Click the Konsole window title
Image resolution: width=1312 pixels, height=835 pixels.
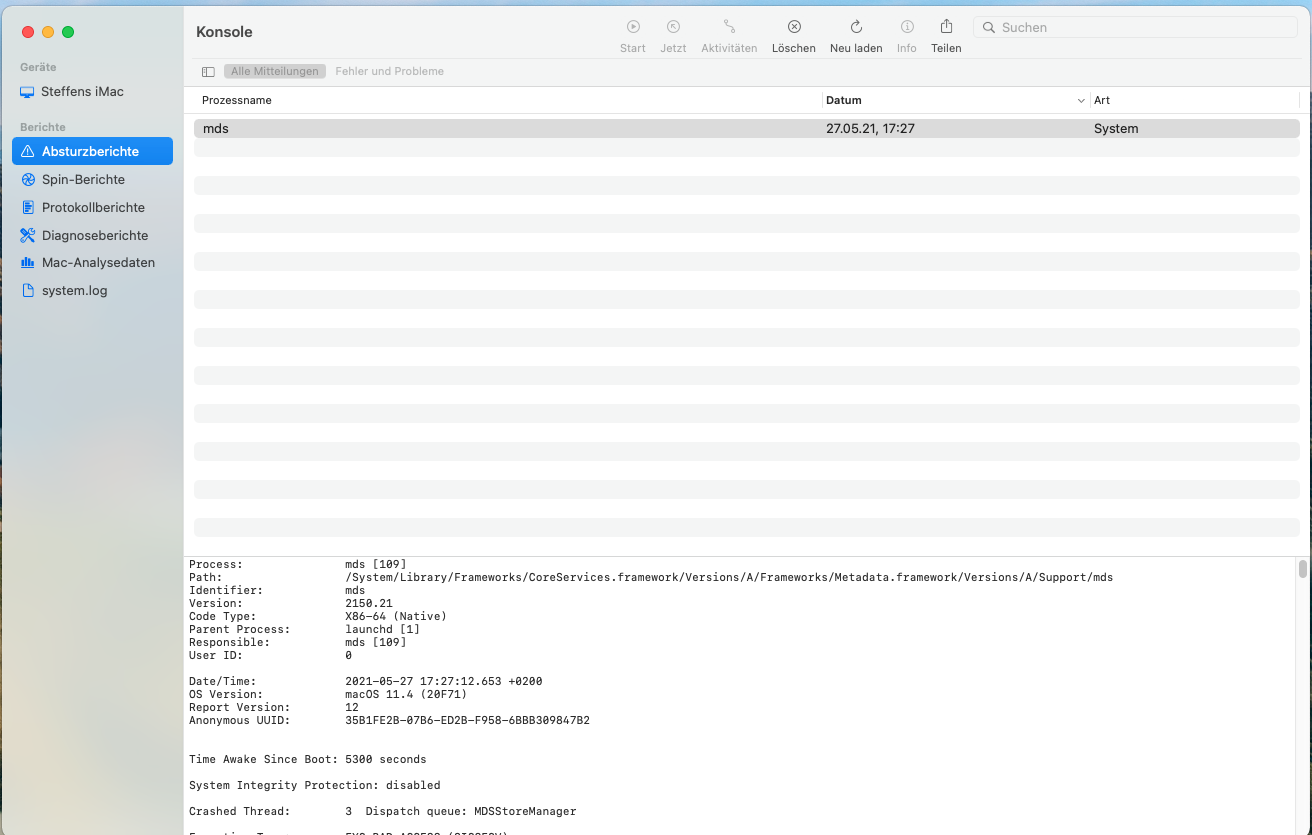224,32
